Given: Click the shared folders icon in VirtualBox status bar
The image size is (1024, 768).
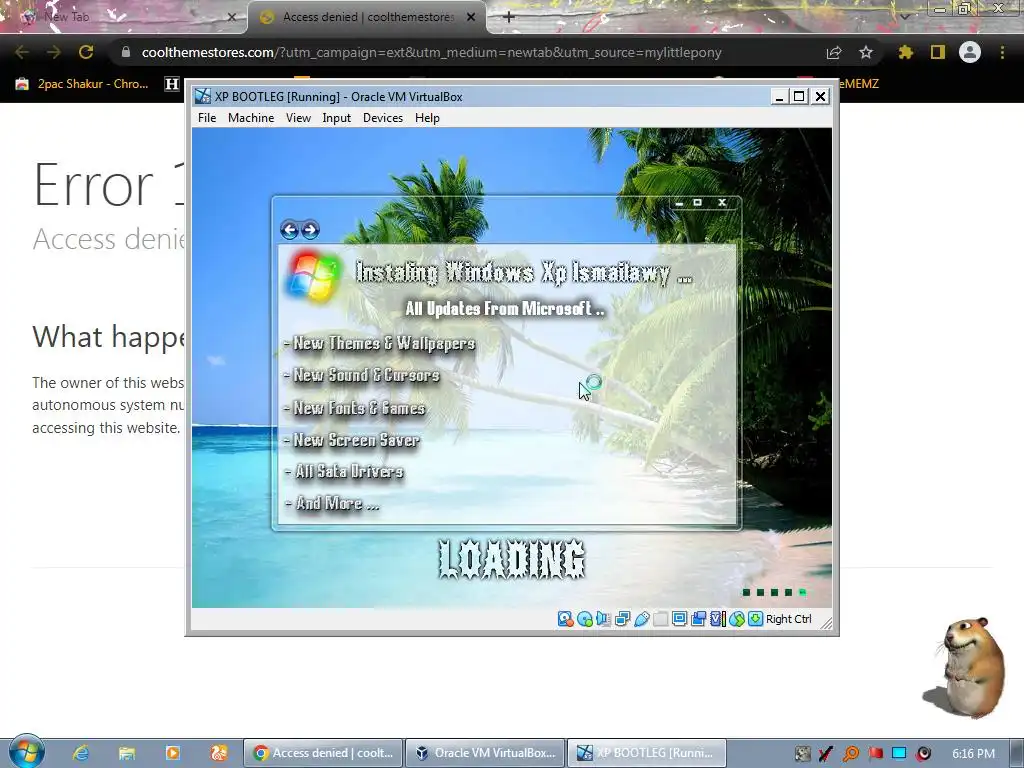Looking at the screenshot, I should pos(660,619).
